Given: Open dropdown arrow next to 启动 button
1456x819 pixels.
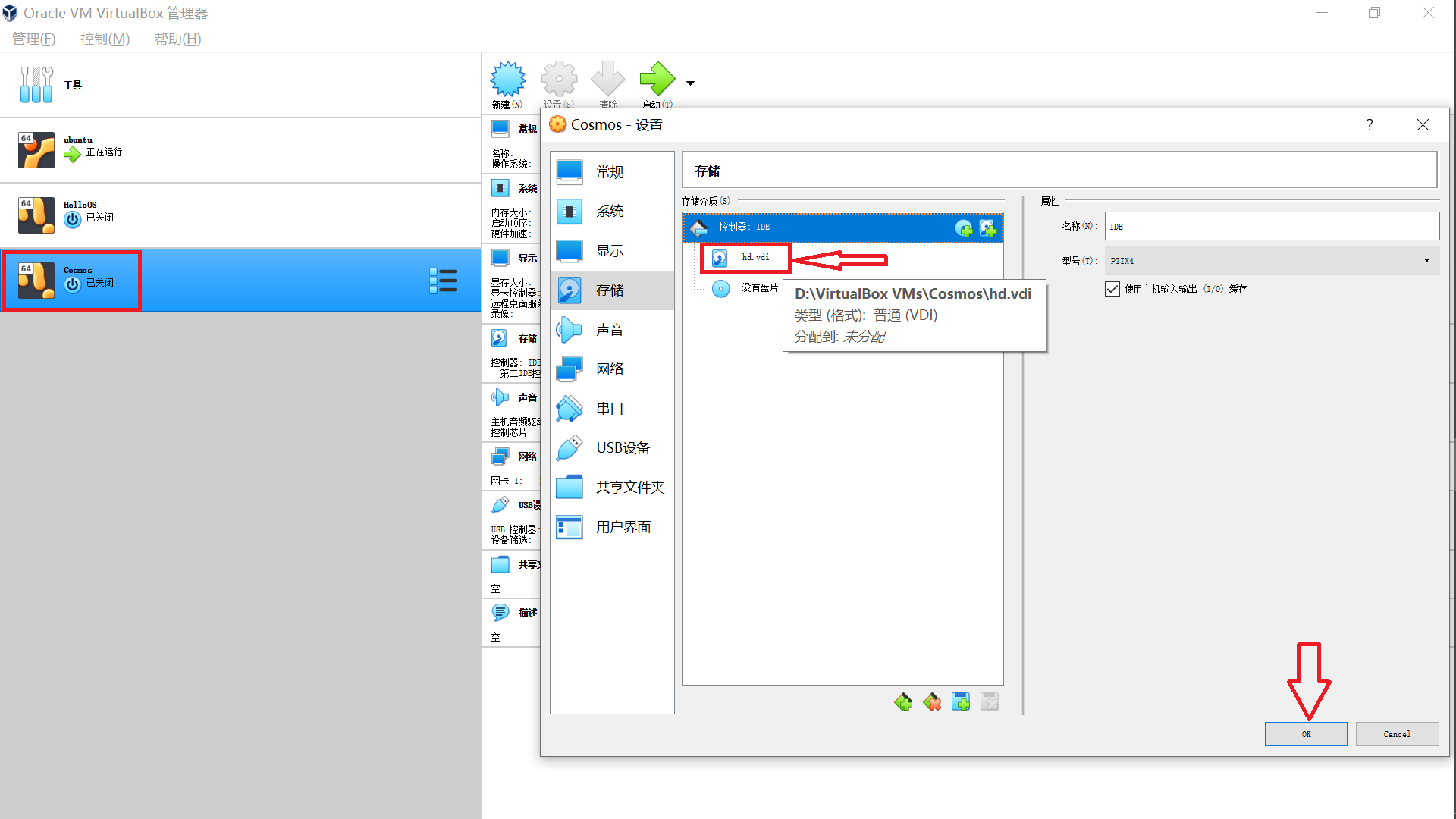Looking at the screenshot, I should 690,83.
